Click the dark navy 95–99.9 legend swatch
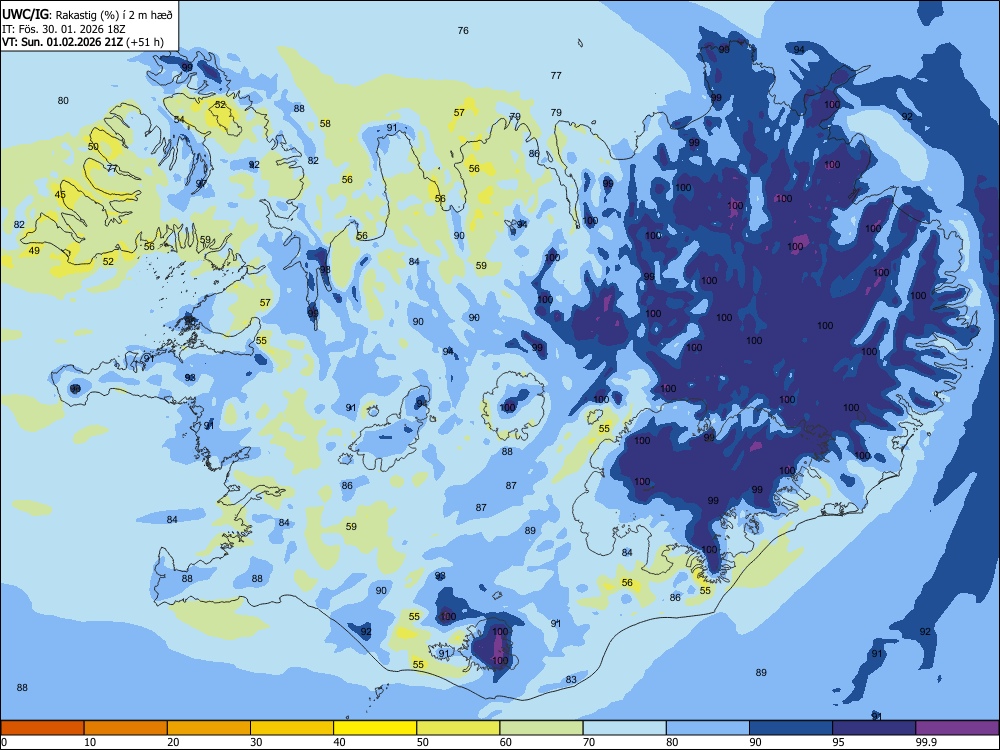1000x750 pixels. 874,728
